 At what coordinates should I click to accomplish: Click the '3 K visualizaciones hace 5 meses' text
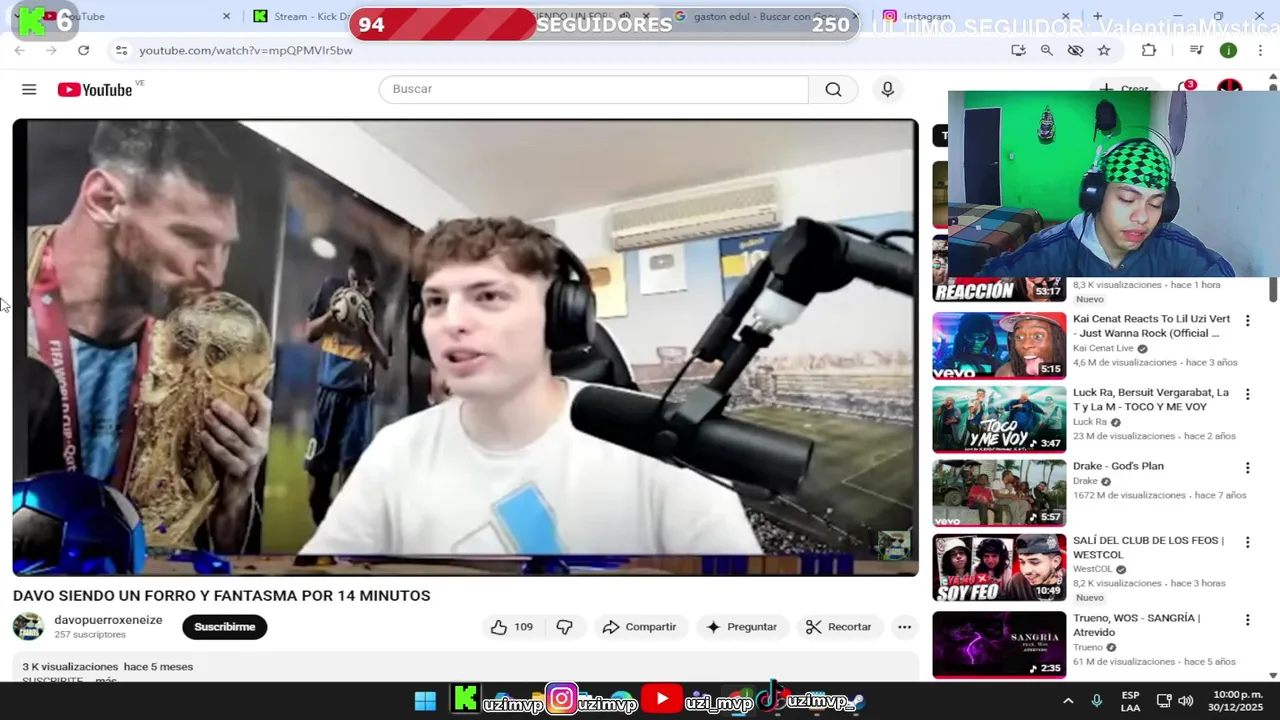tap(108, 667)
